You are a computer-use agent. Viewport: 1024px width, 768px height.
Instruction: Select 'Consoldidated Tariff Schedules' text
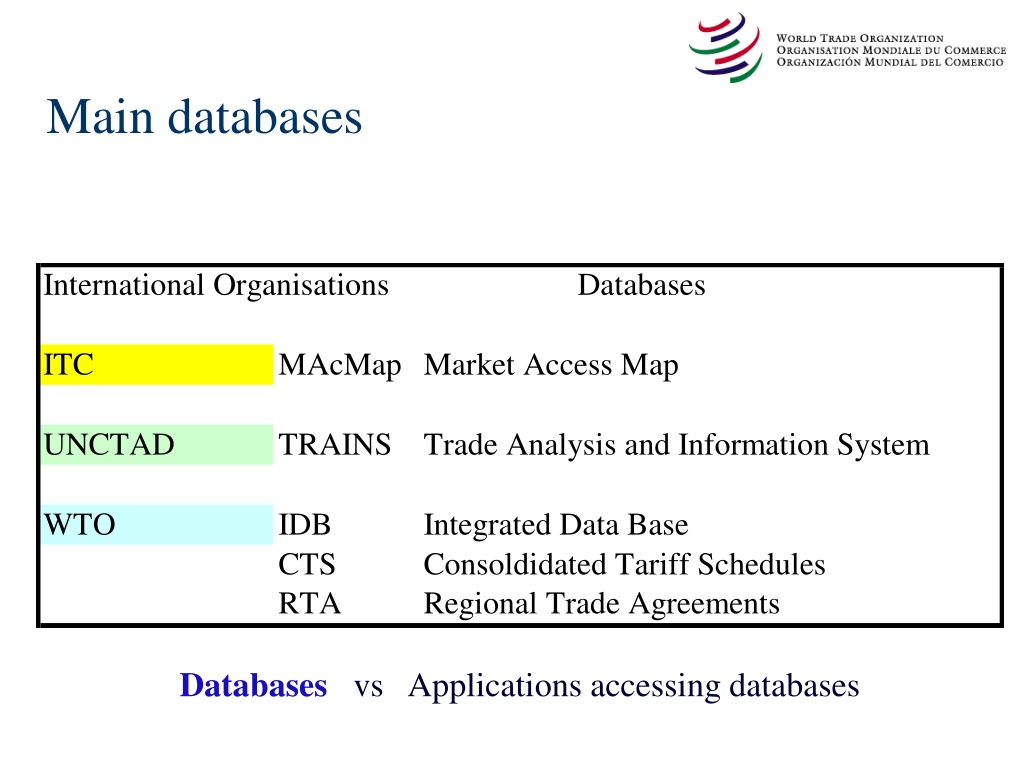(624, 564)
